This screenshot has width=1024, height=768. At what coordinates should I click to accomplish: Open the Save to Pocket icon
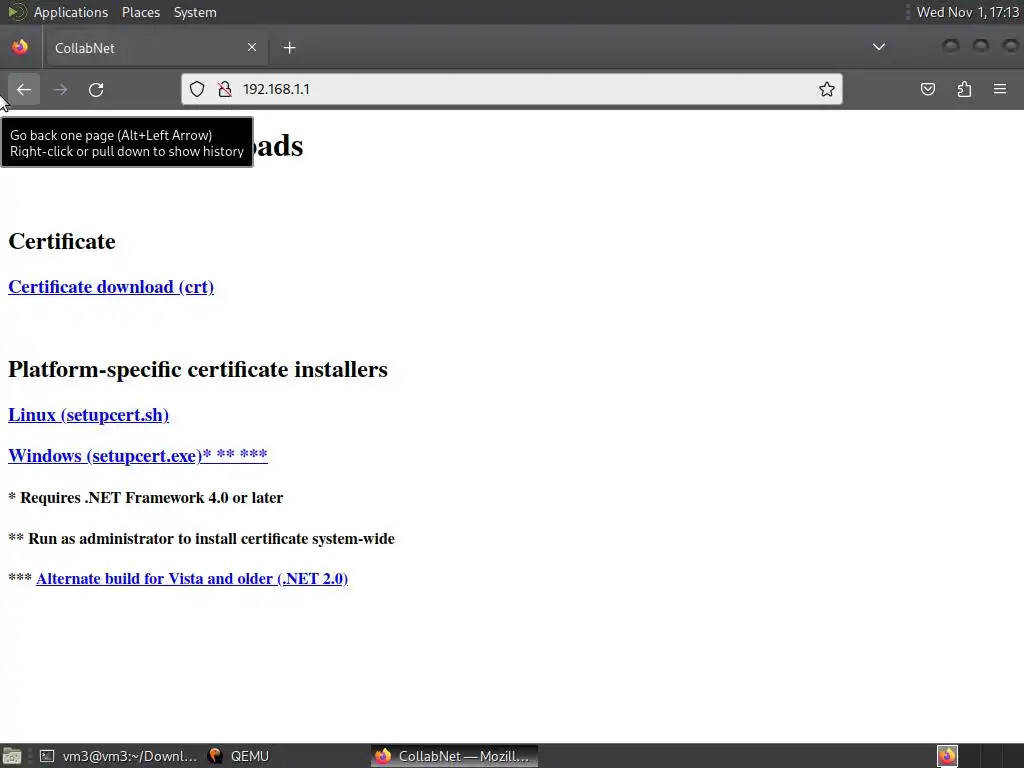[x=927, y=89]
